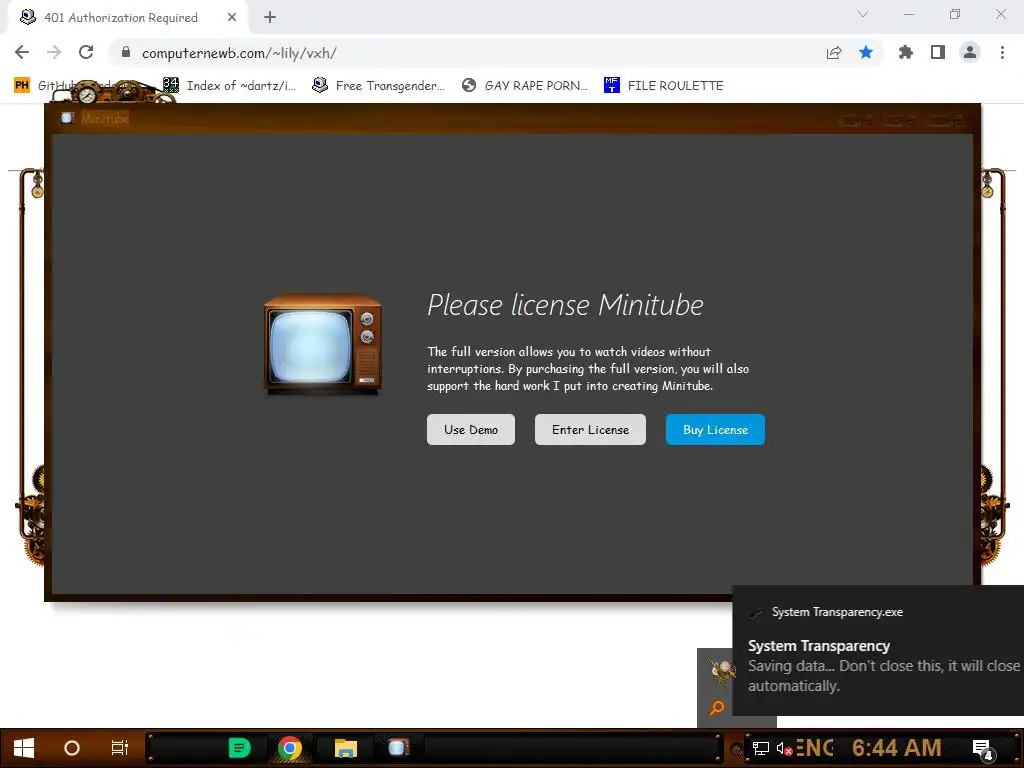Open Chrome's side panel
1024x768 pixels.
click(938, 52)
